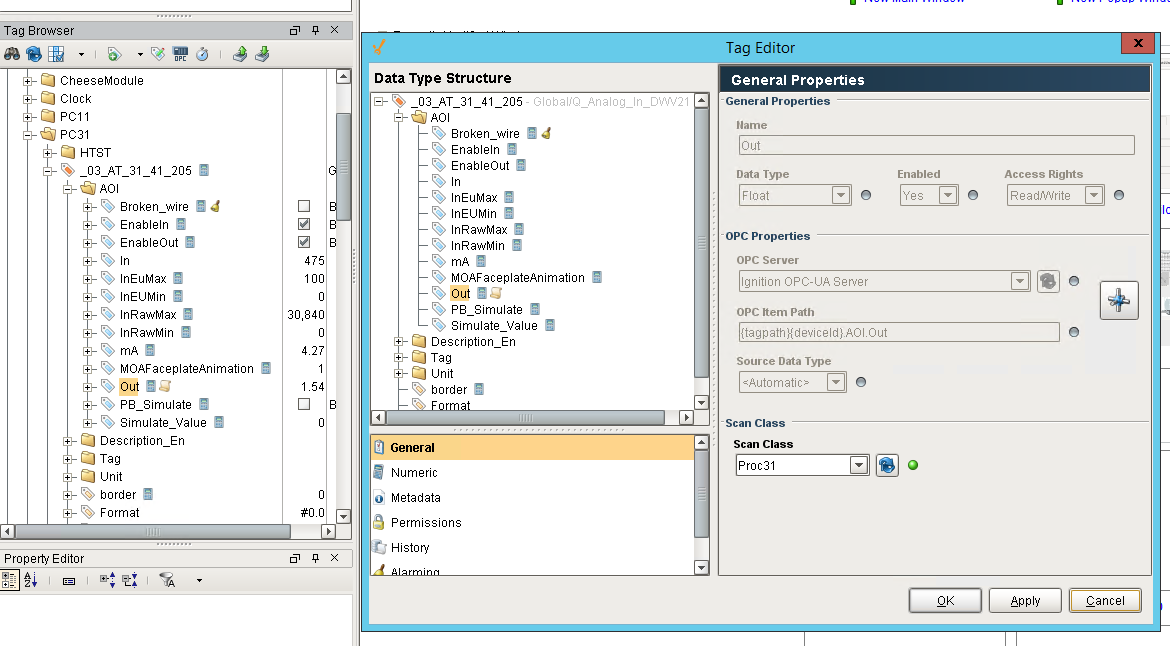Screen dimensions: 1170x646
Task: Click the OPC Item Path field
Action: pos(898,333)
